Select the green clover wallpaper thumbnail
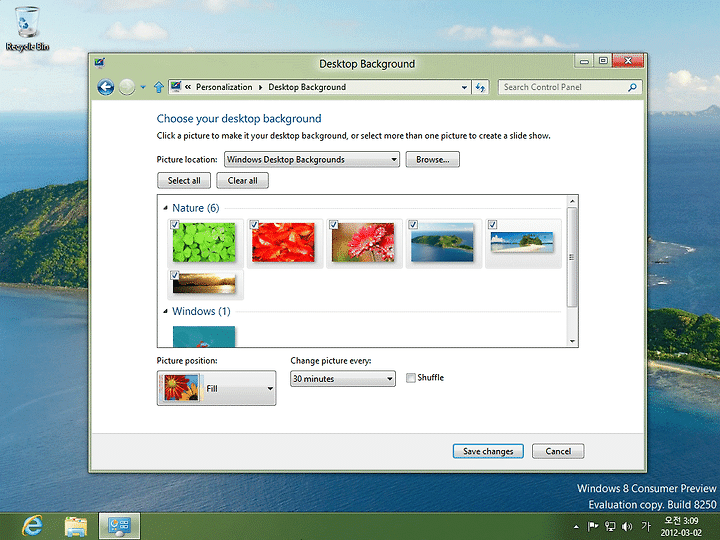 tap(204, 242)
